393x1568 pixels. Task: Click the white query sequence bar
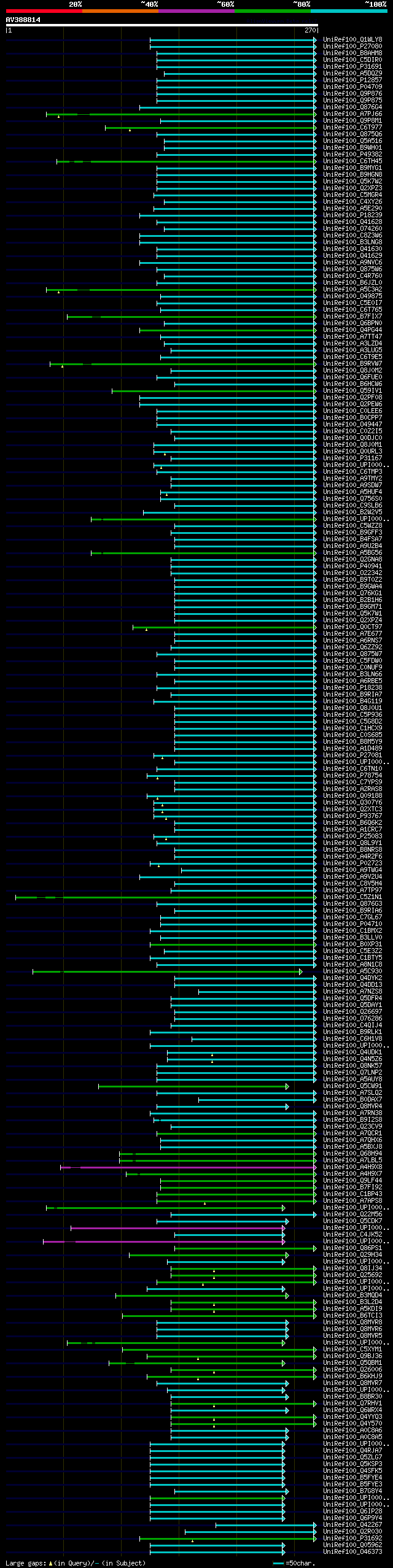162,25
